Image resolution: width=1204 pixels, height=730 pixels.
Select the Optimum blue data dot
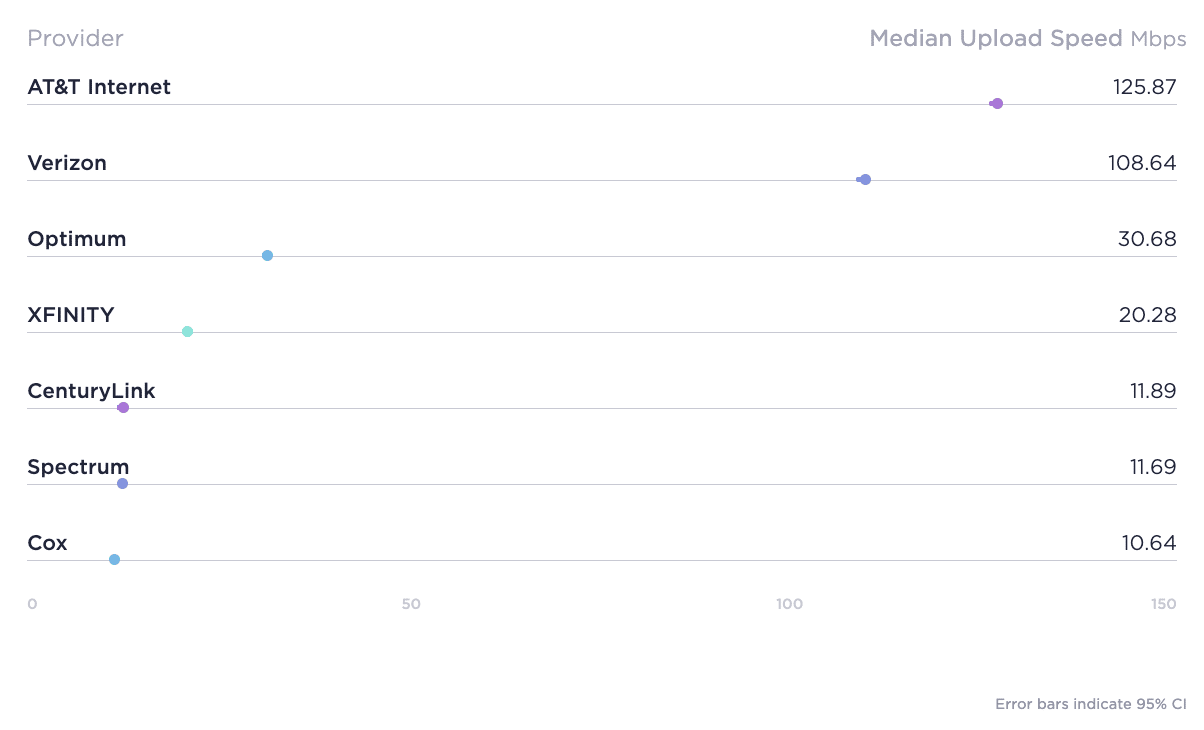(267, 255)
